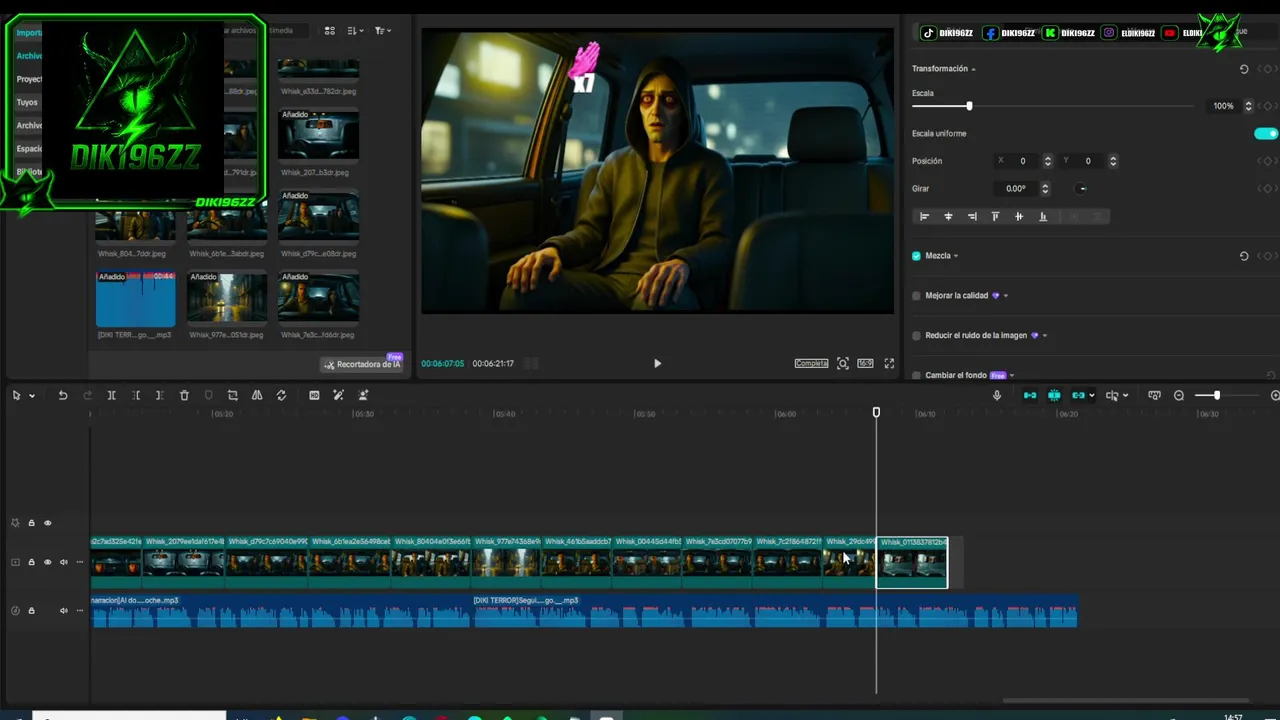Click the split clip tool icon
Viewport: 1280px width, 720px height.
(111, 395)
